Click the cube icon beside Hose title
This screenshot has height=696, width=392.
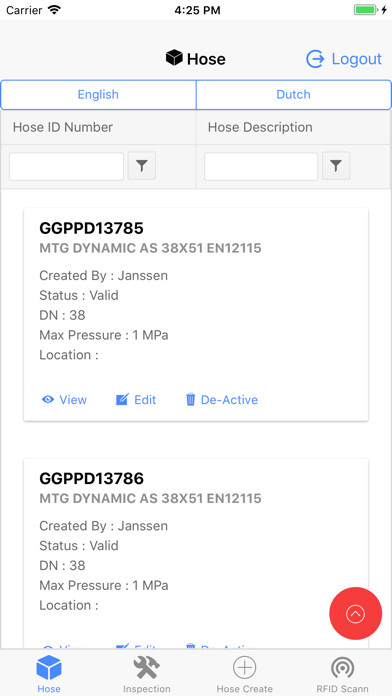(x=174, y=58)
